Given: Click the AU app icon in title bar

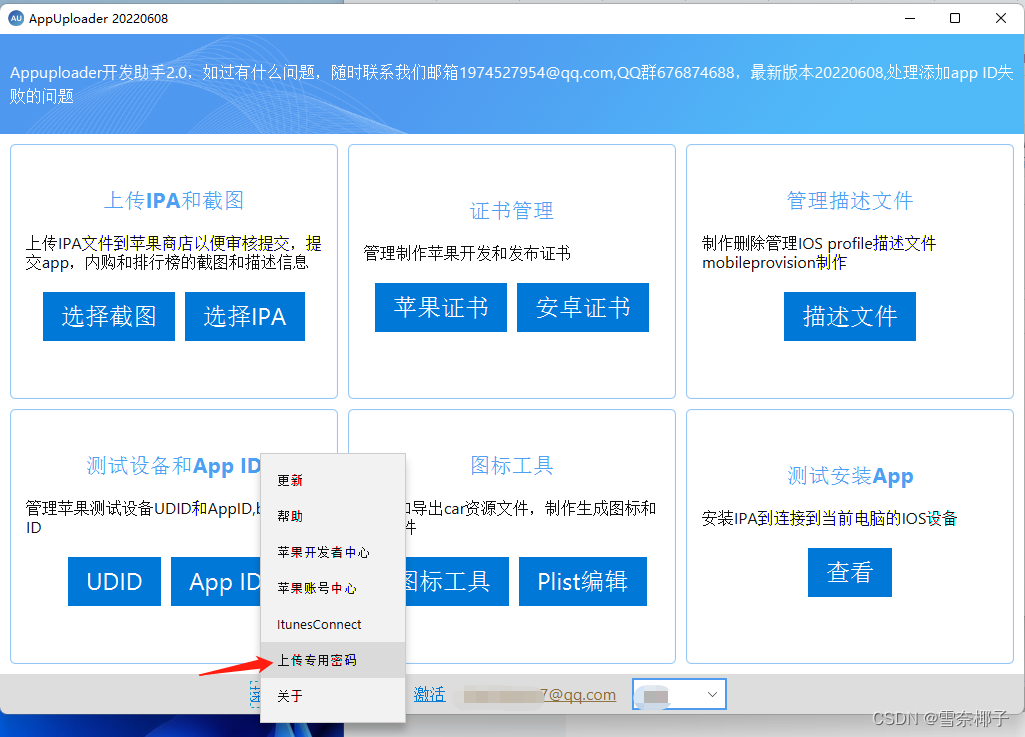Looking at the screenshot, I should click(x=14, y=18).
